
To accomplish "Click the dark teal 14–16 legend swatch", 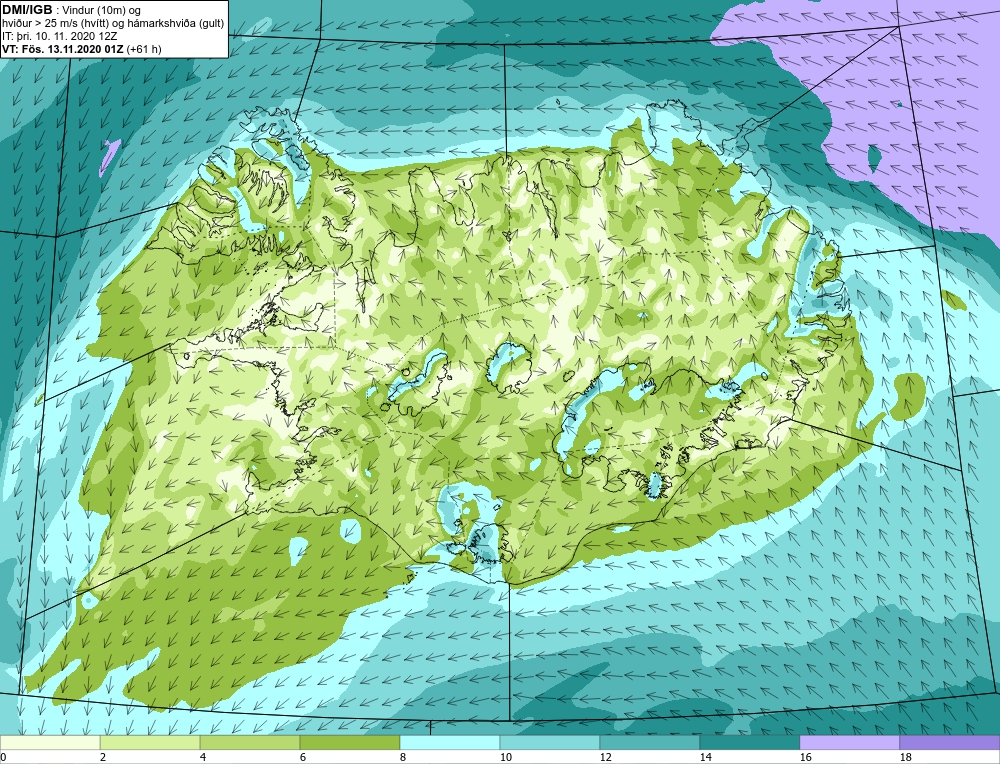I will tap(750, 742).
